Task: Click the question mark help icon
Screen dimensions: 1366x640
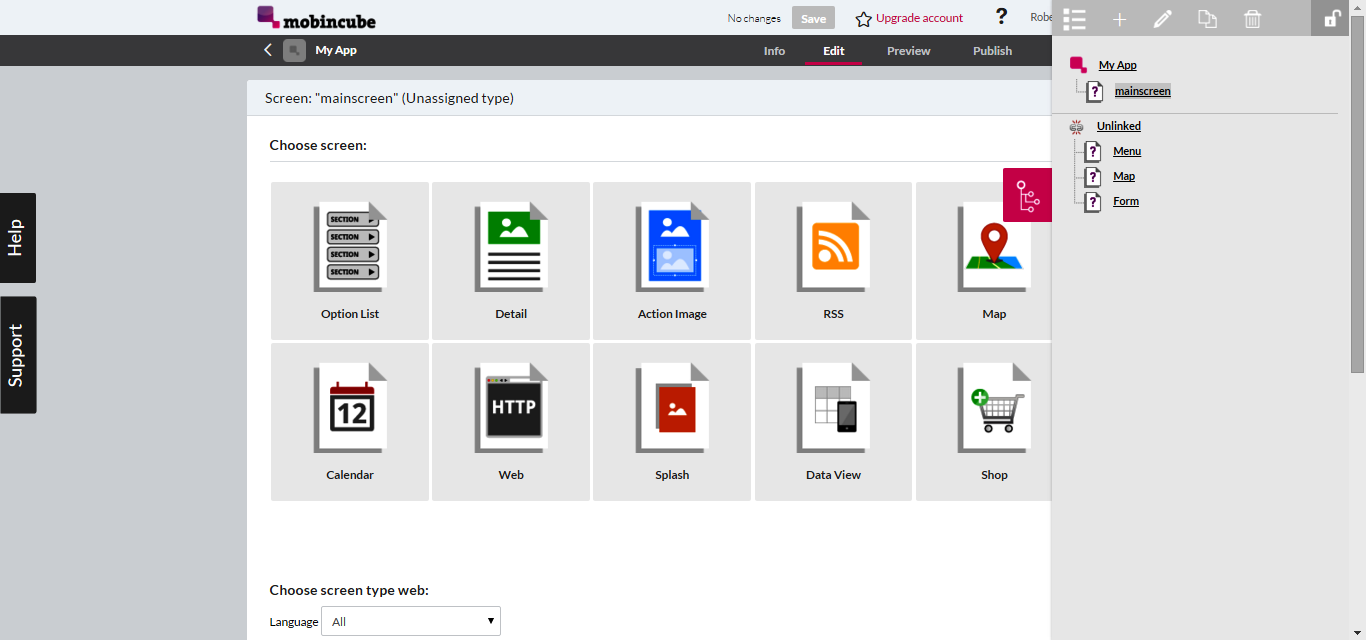Action: [1001, 17]
